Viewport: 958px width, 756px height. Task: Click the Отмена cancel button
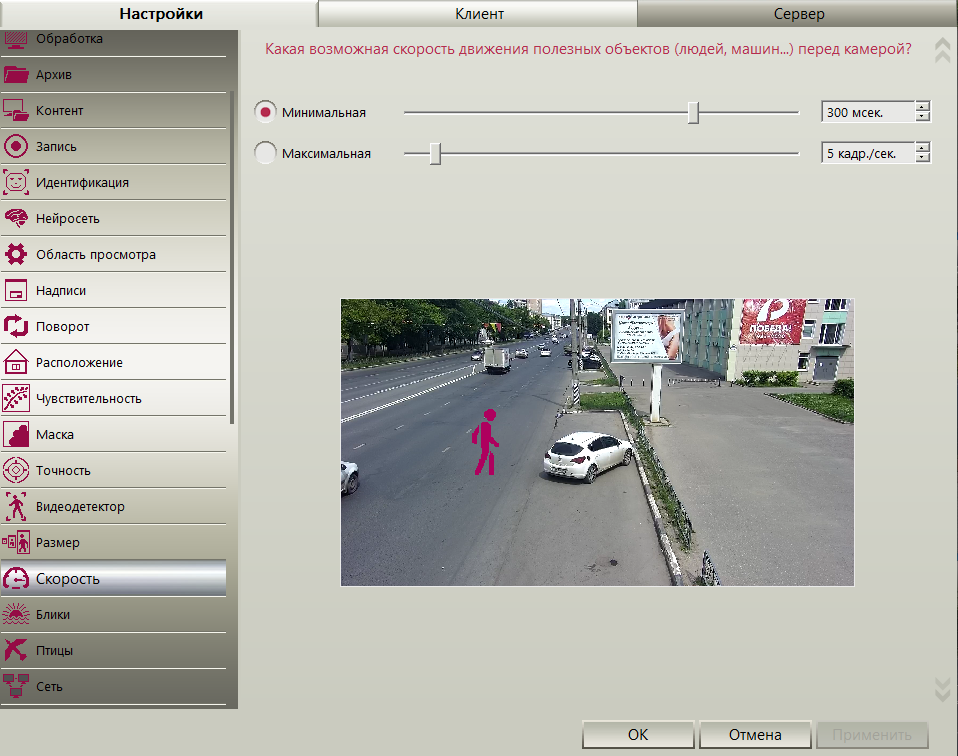click(755, 735)
